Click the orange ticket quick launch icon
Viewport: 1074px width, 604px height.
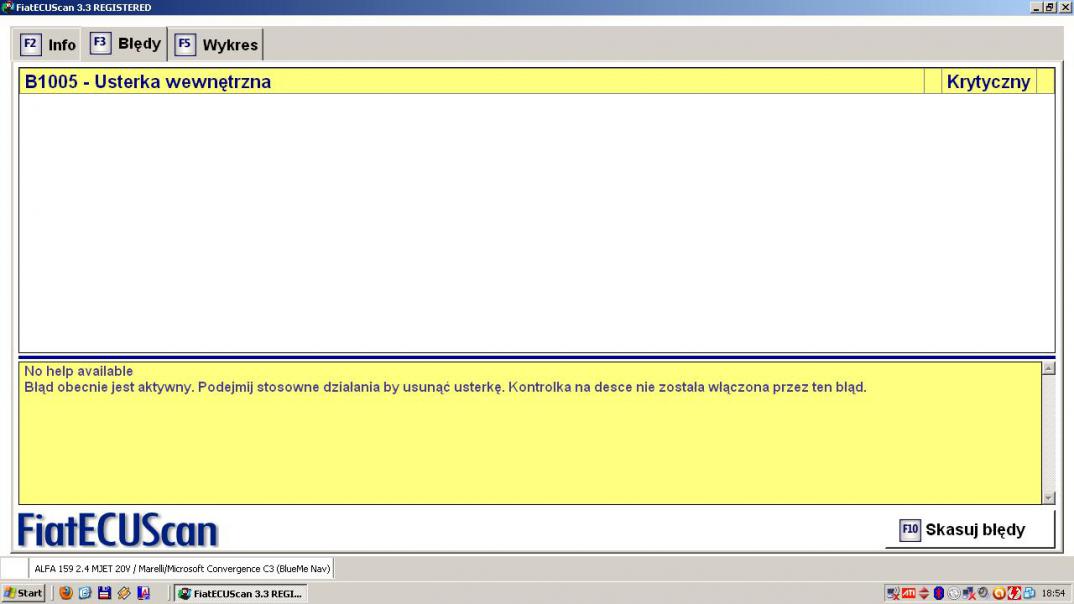pos(124,593)
